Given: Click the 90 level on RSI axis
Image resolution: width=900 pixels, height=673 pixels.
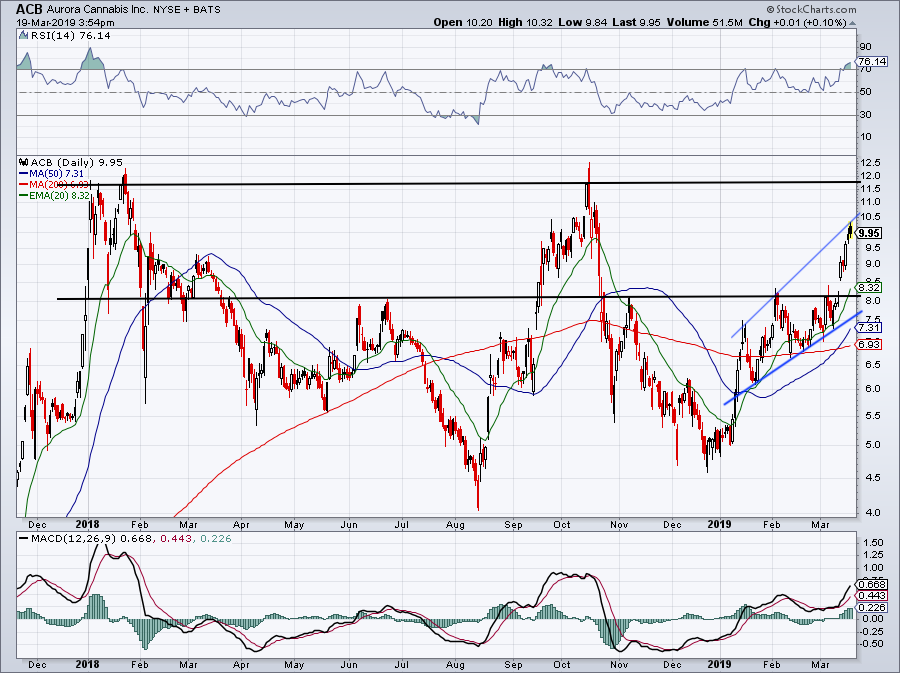Looking at the screenshot, I should point(866,46).
